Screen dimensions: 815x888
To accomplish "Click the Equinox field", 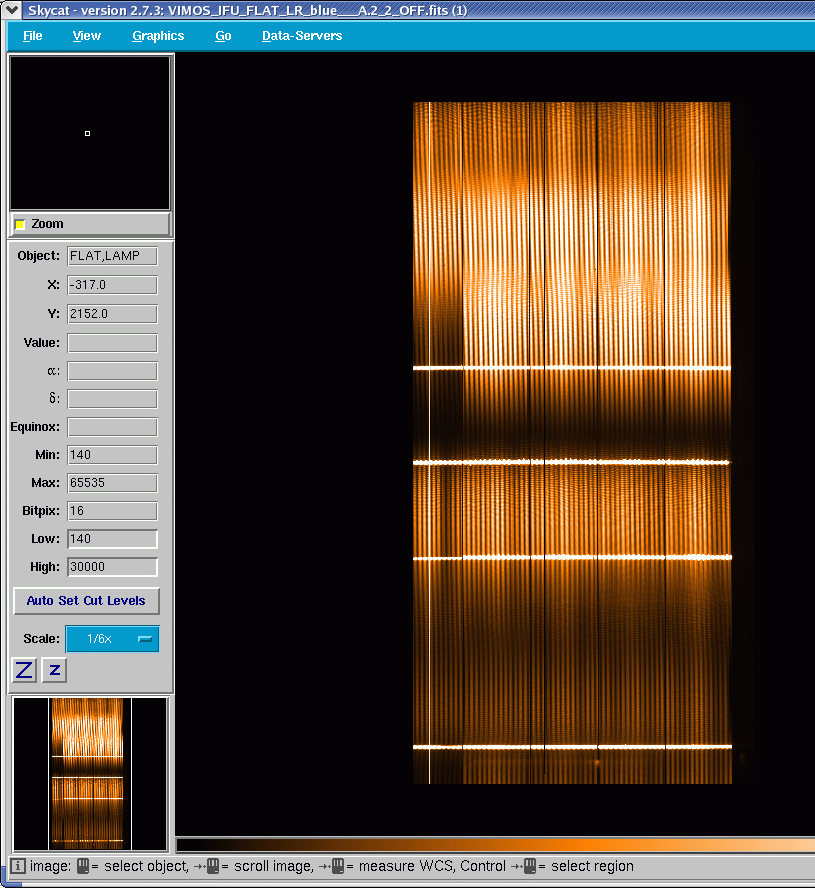I will click(112, 427).
